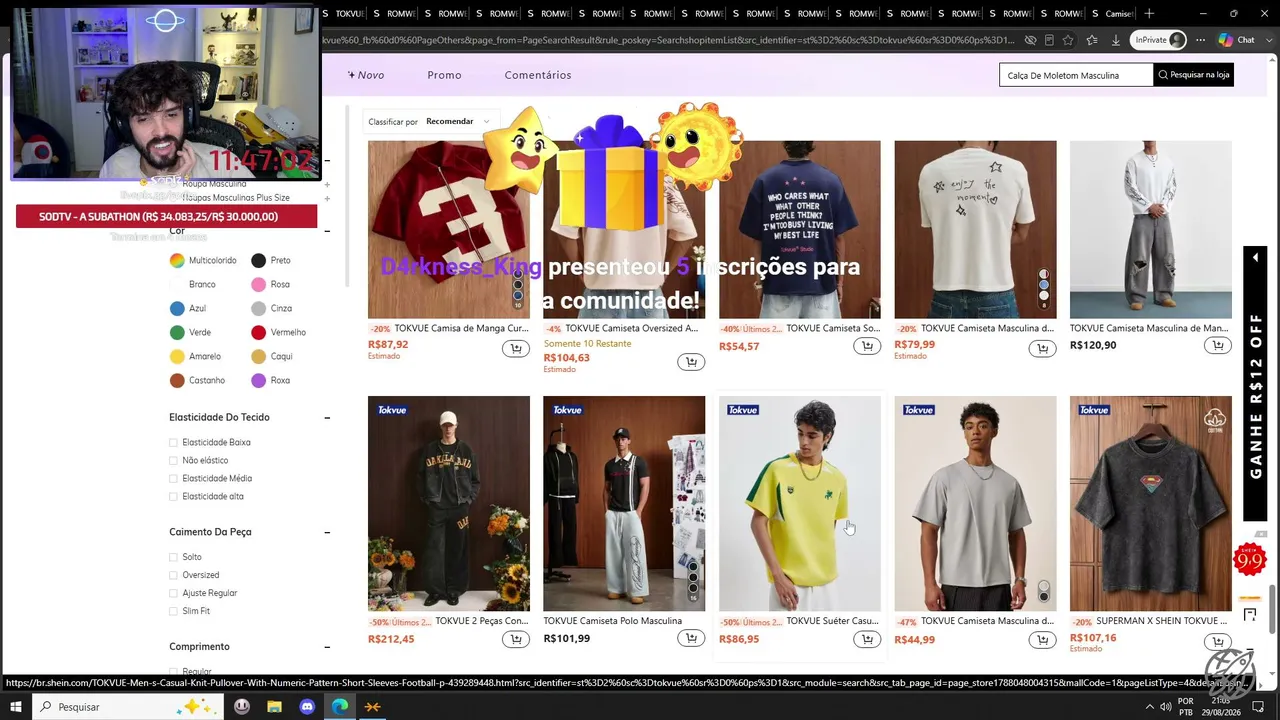The width and height of the screenshot is (1280, 720).
Task: Check Elasticidade Média filter
Action: click(173, 478)
